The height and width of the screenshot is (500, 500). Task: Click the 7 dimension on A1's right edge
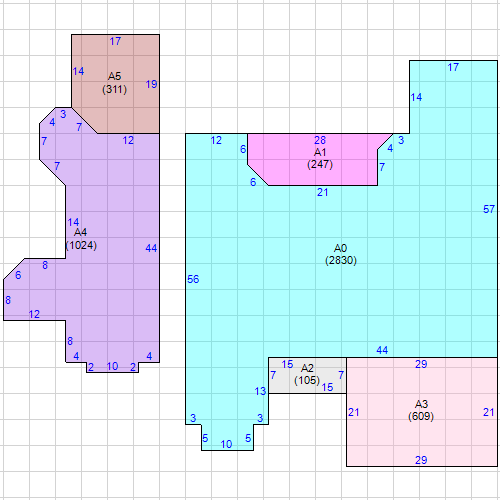382,167
